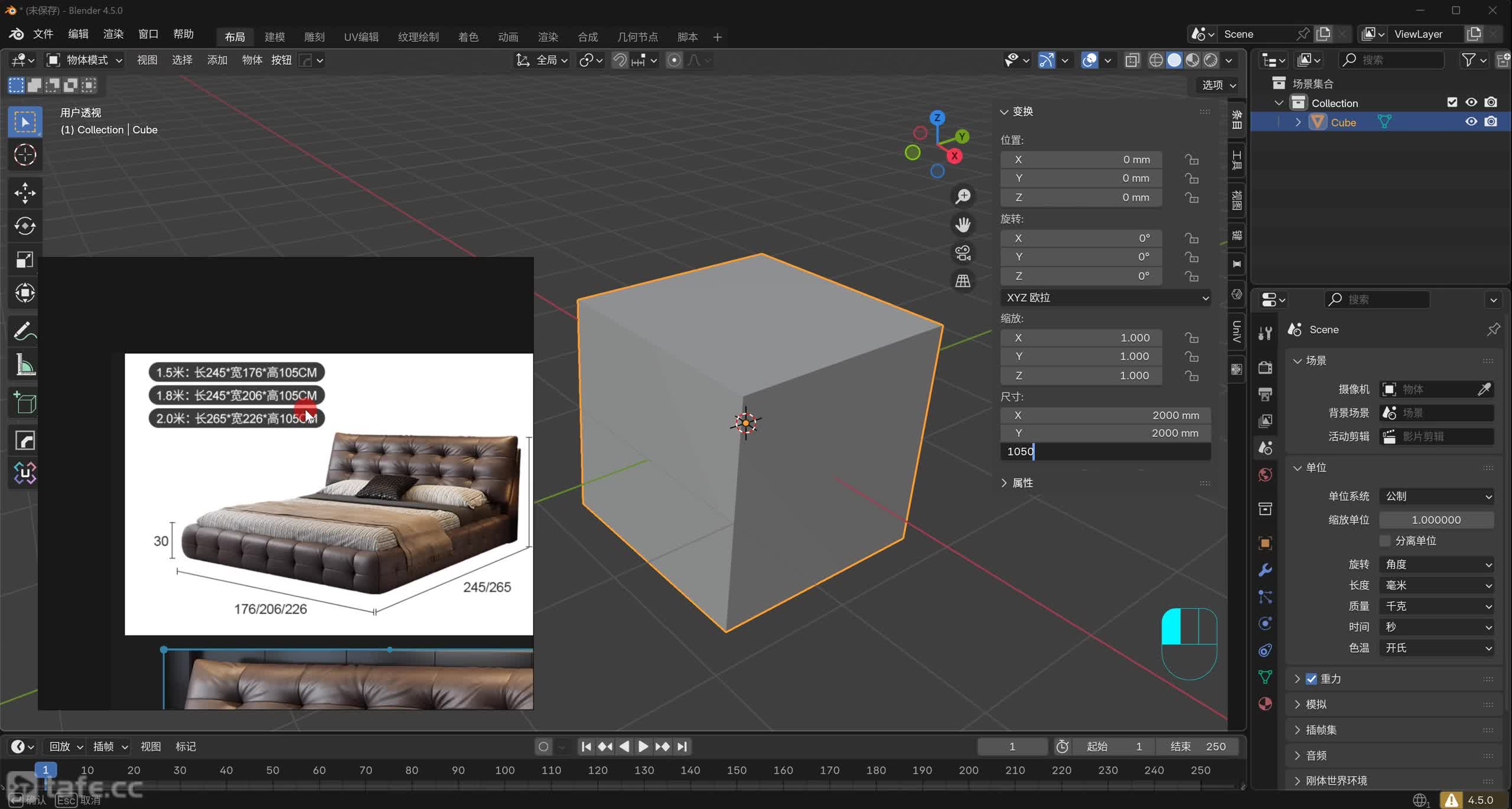
Task: Enable the Separate Units (分离单位) checkbox
Action: (1385, 541)
